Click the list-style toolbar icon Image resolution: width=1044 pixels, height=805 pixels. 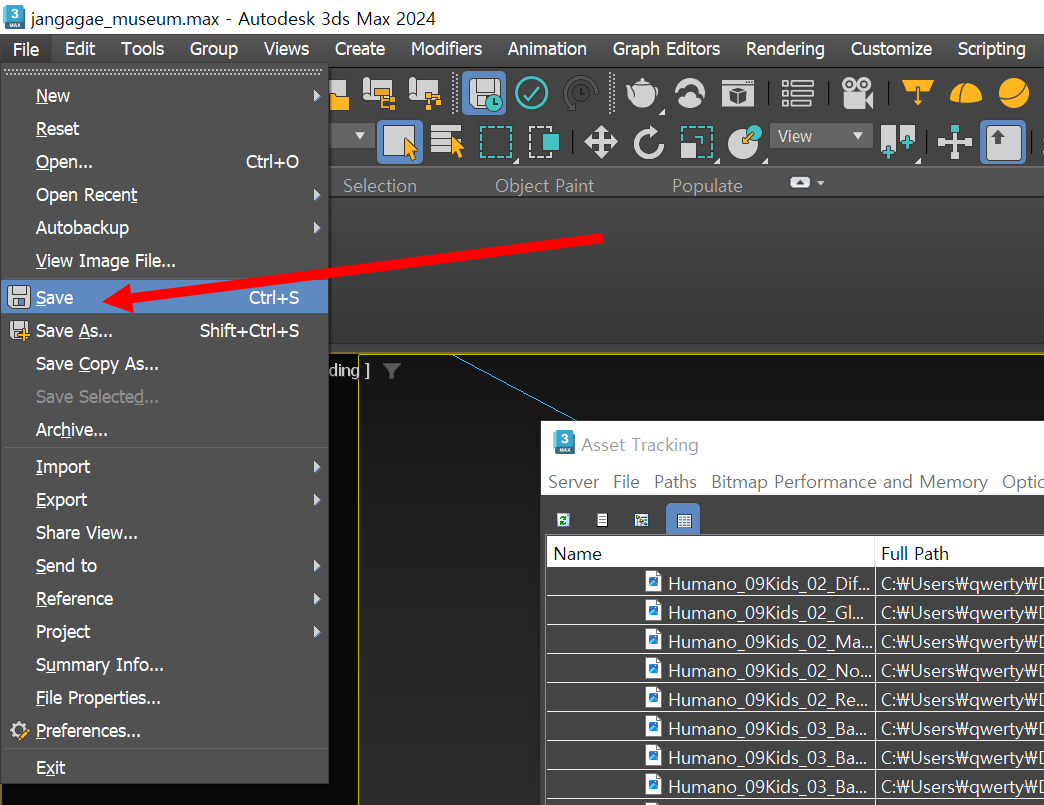tap(797, 93)
